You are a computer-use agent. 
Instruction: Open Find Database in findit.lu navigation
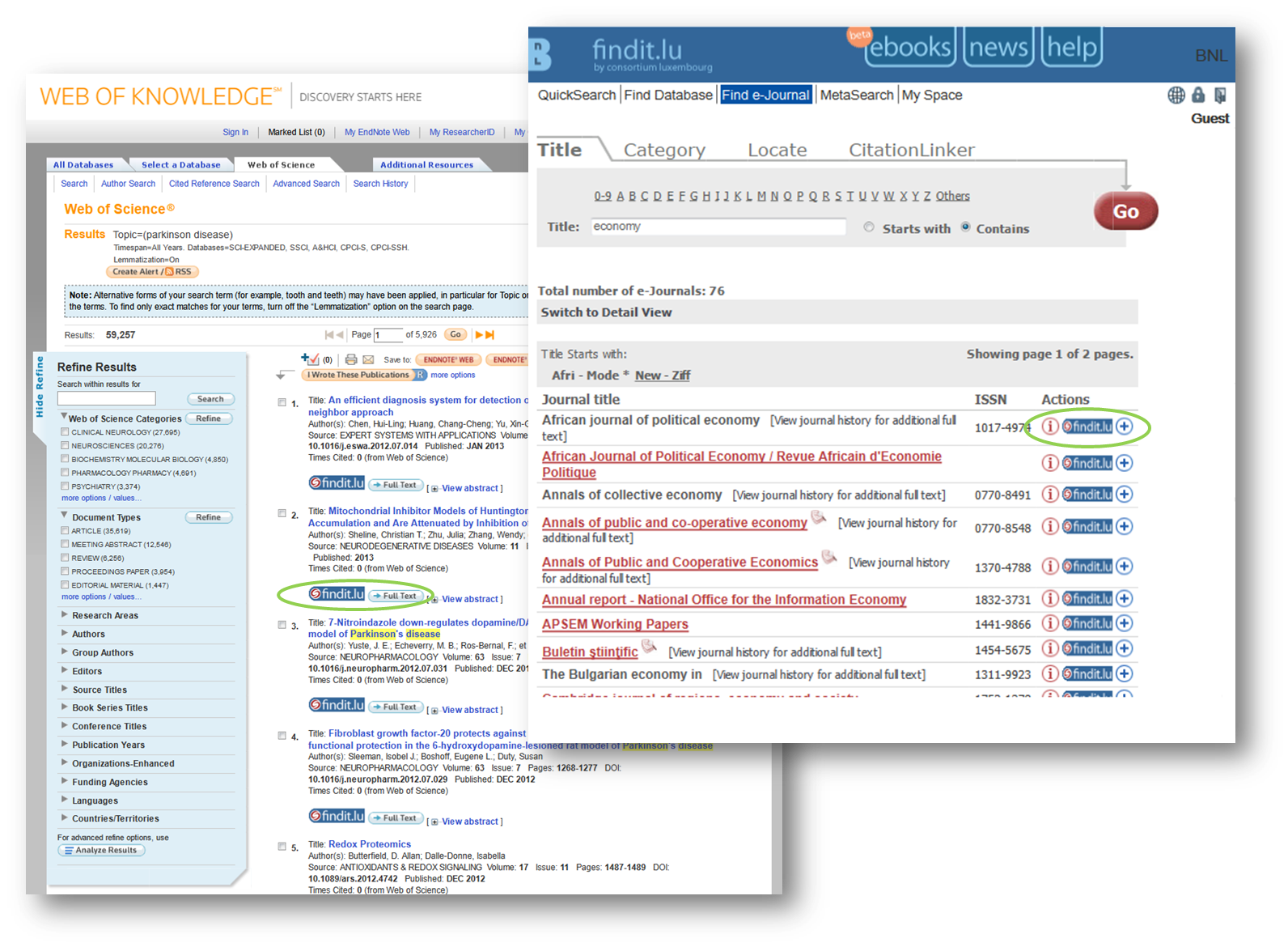(668, 95)
